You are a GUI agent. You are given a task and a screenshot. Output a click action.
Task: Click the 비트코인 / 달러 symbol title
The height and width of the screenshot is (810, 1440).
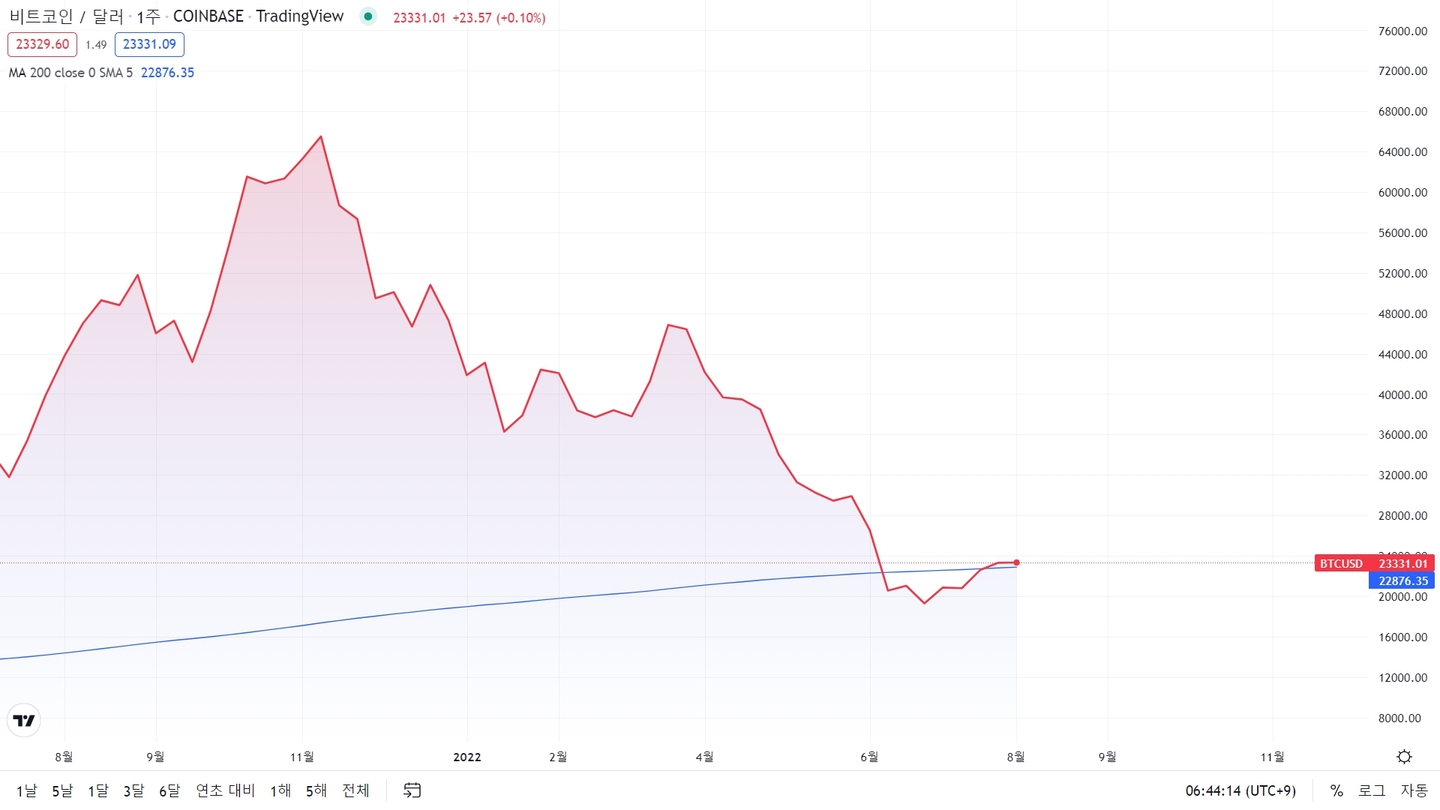click(66, 17)
